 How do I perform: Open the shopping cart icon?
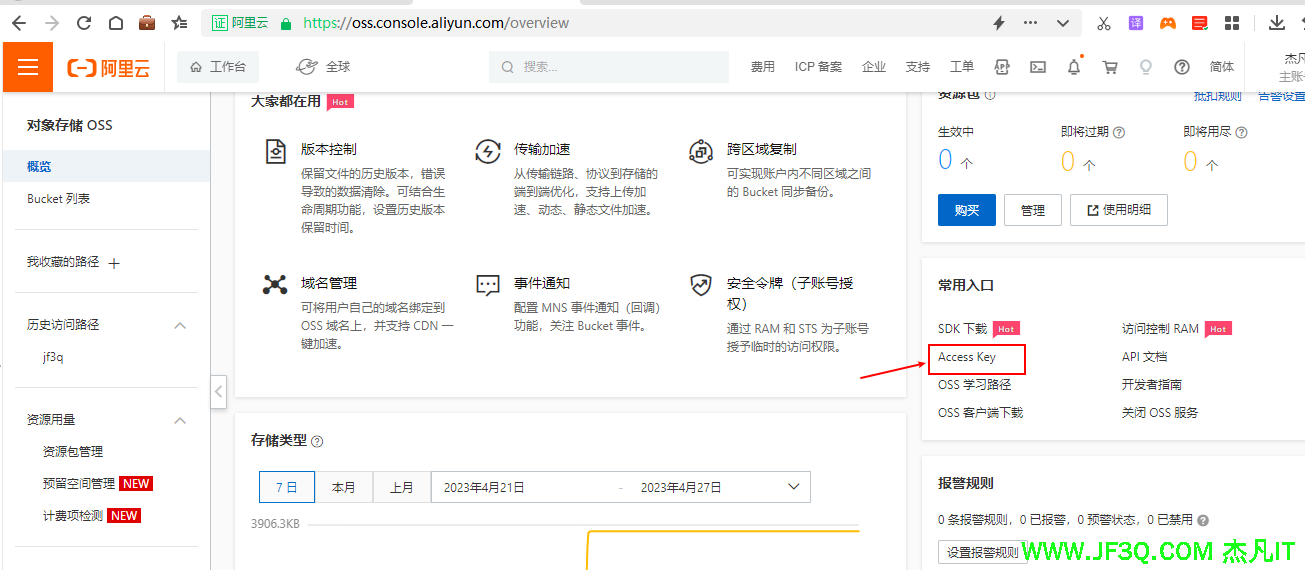[x=1110, y=67]
